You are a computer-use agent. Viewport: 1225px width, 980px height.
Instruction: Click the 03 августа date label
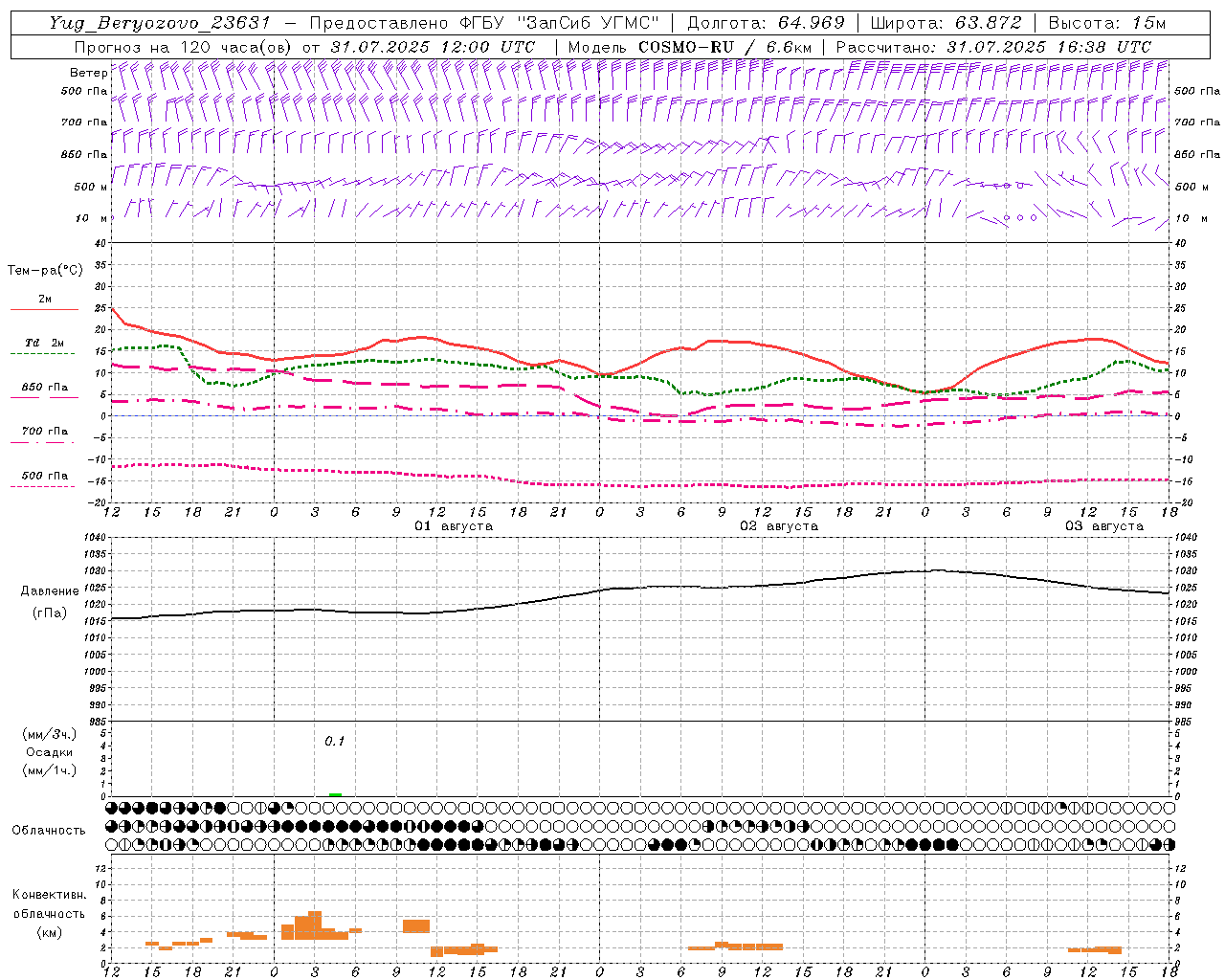pos(1104,526)
